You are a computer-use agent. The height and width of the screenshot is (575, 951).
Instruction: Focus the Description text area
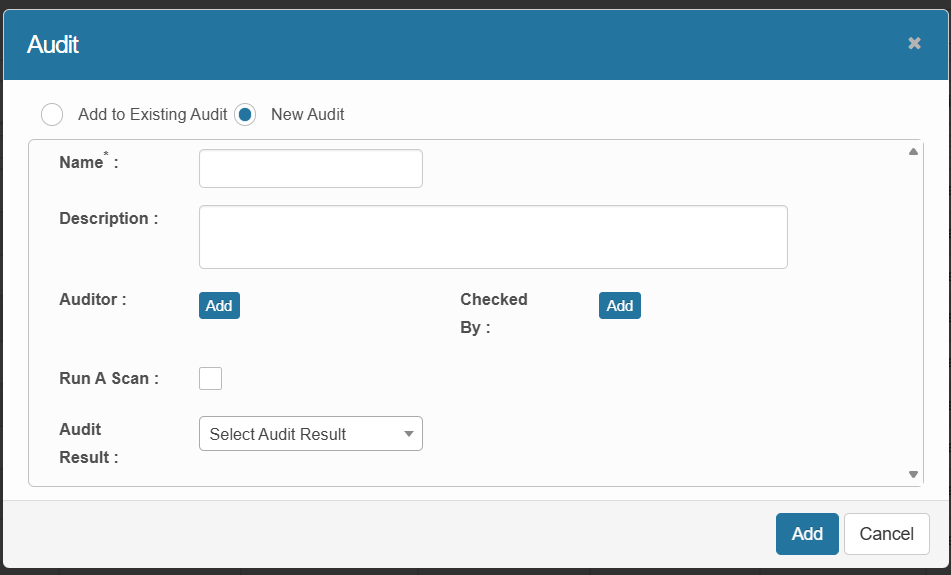[492, 237]
